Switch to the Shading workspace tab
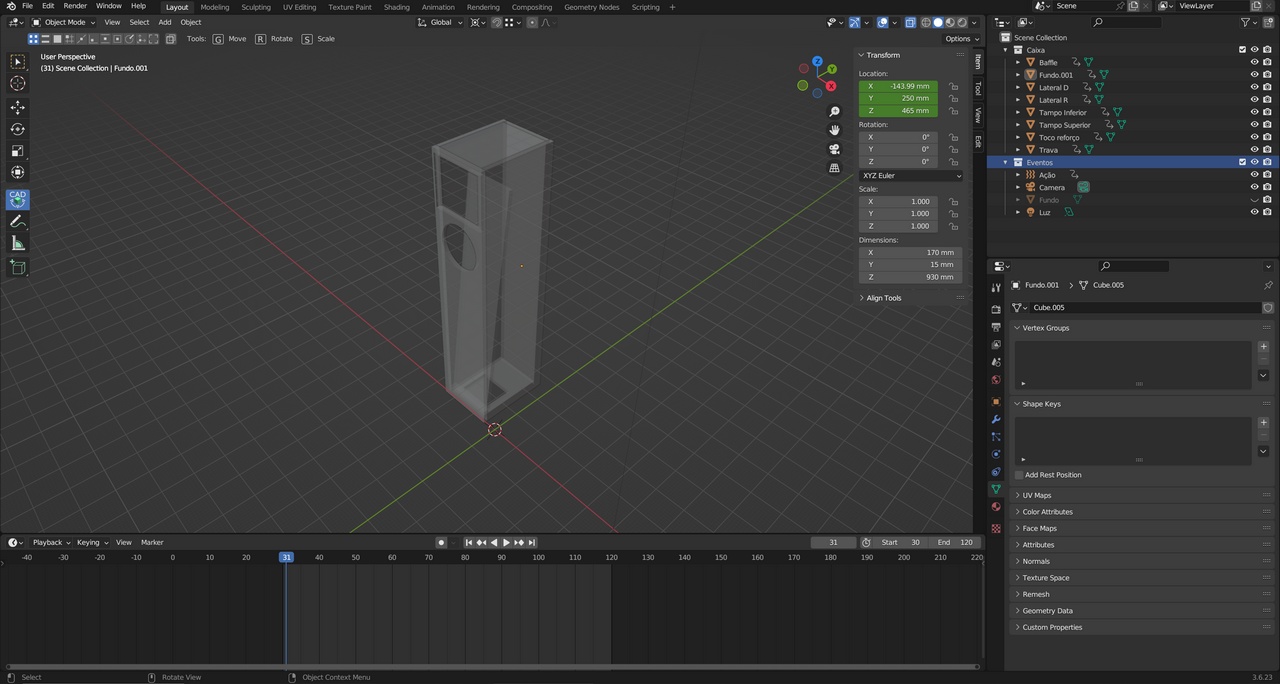This screenshot has width=1280, height=684. (397, 7)
